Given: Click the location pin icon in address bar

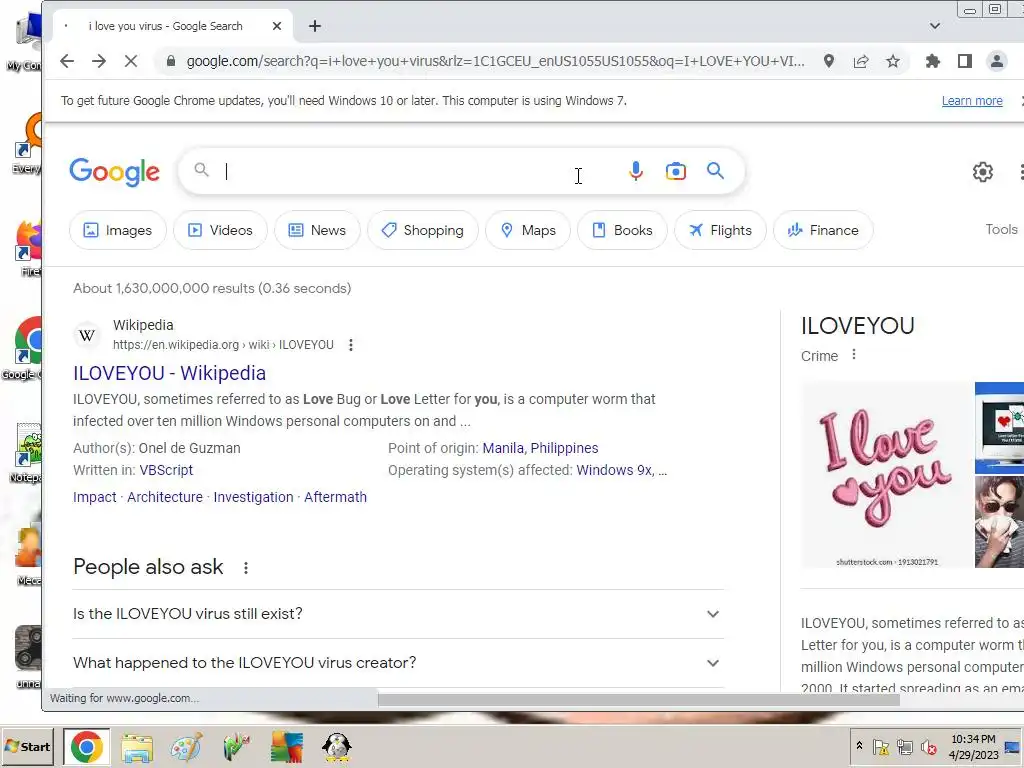Looking at the screenshot, I should (829, 61).
